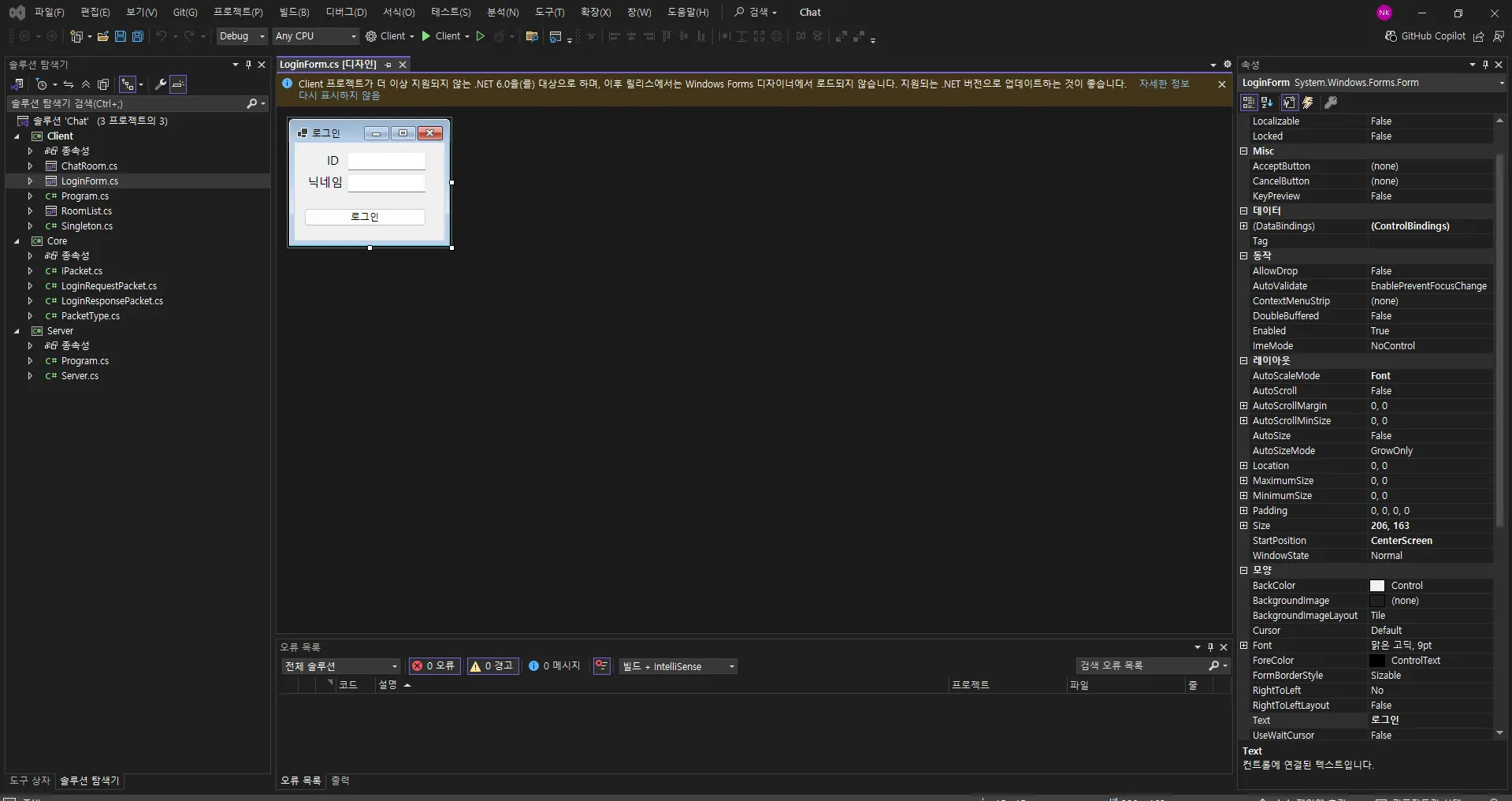Click the Visual Studio logo icon

(x=17, y=13)
